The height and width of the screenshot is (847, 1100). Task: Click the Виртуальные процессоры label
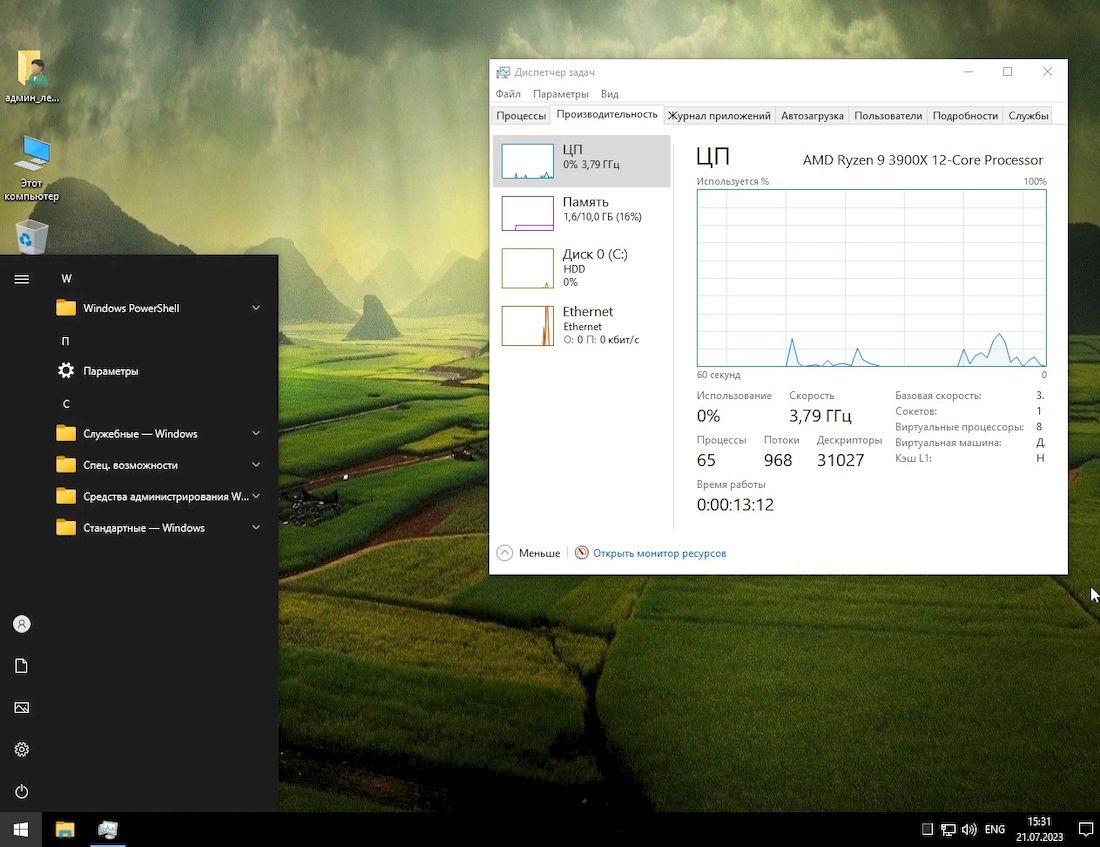click(x=959, y=427)
